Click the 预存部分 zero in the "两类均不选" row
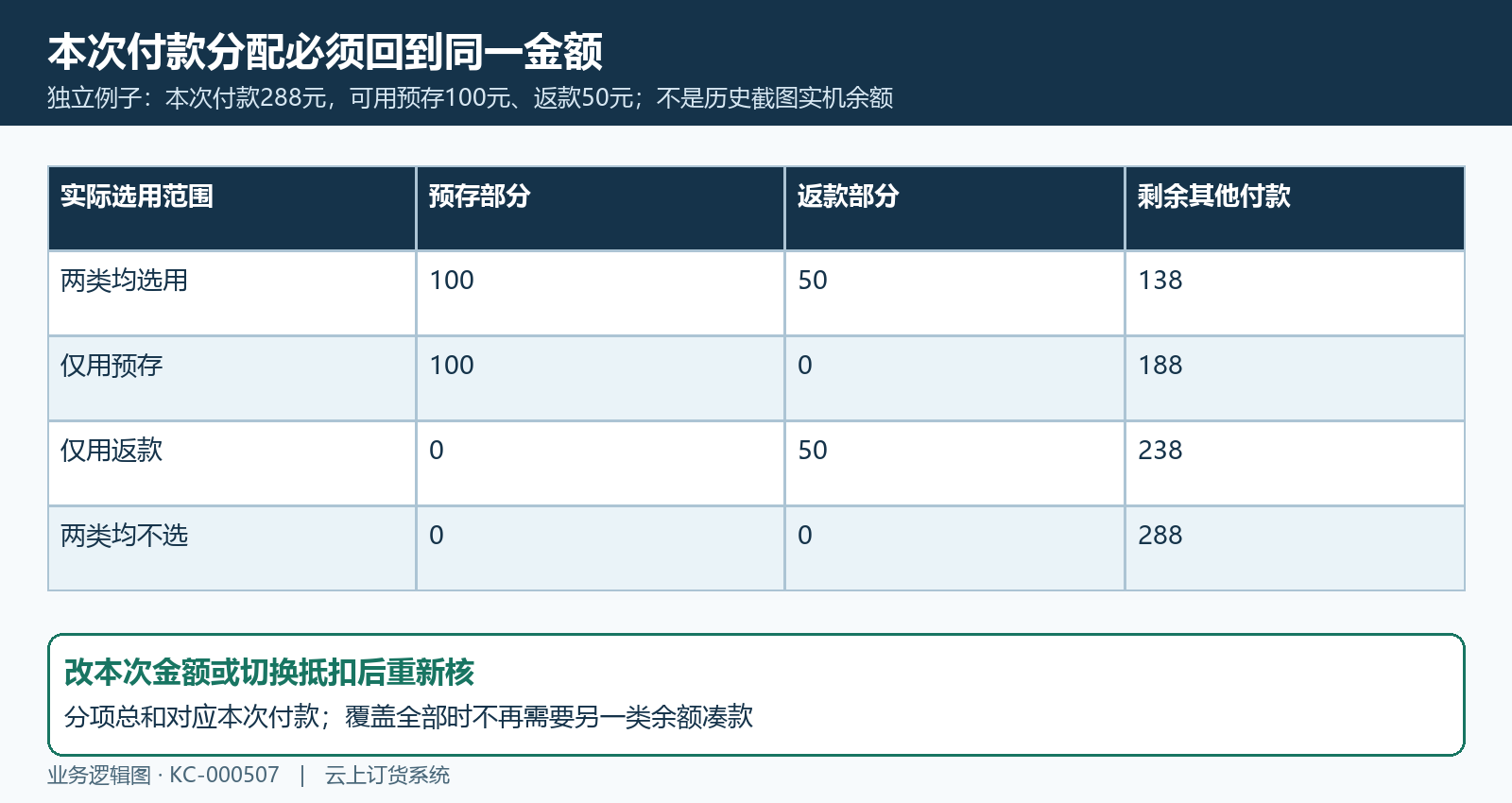The width and height of the screenshot is (1512, 803). [x=437, y=536]
